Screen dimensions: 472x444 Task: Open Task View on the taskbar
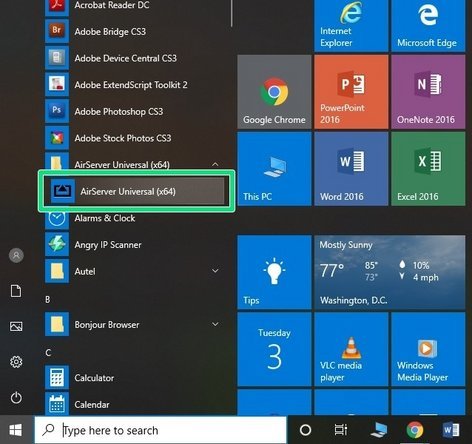tap(341, 430)
